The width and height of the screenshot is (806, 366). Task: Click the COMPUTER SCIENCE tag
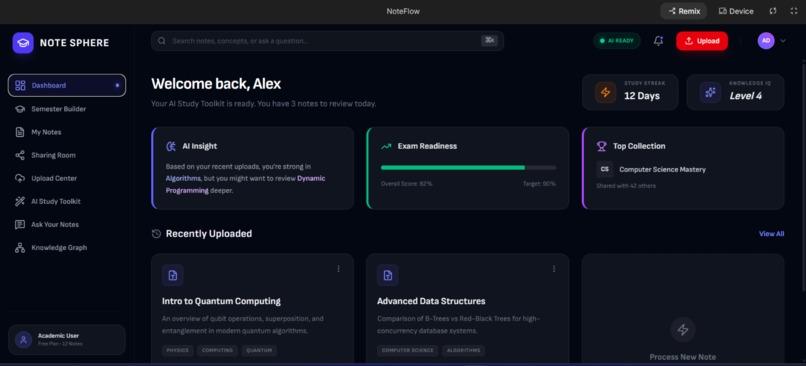[408, 351]
